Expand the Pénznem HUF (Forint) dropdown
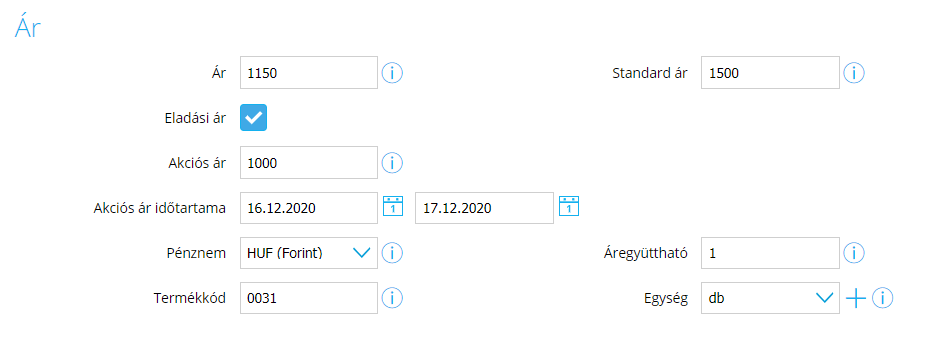Viewport: 949px width, 360px height. [x=309, y=253]
